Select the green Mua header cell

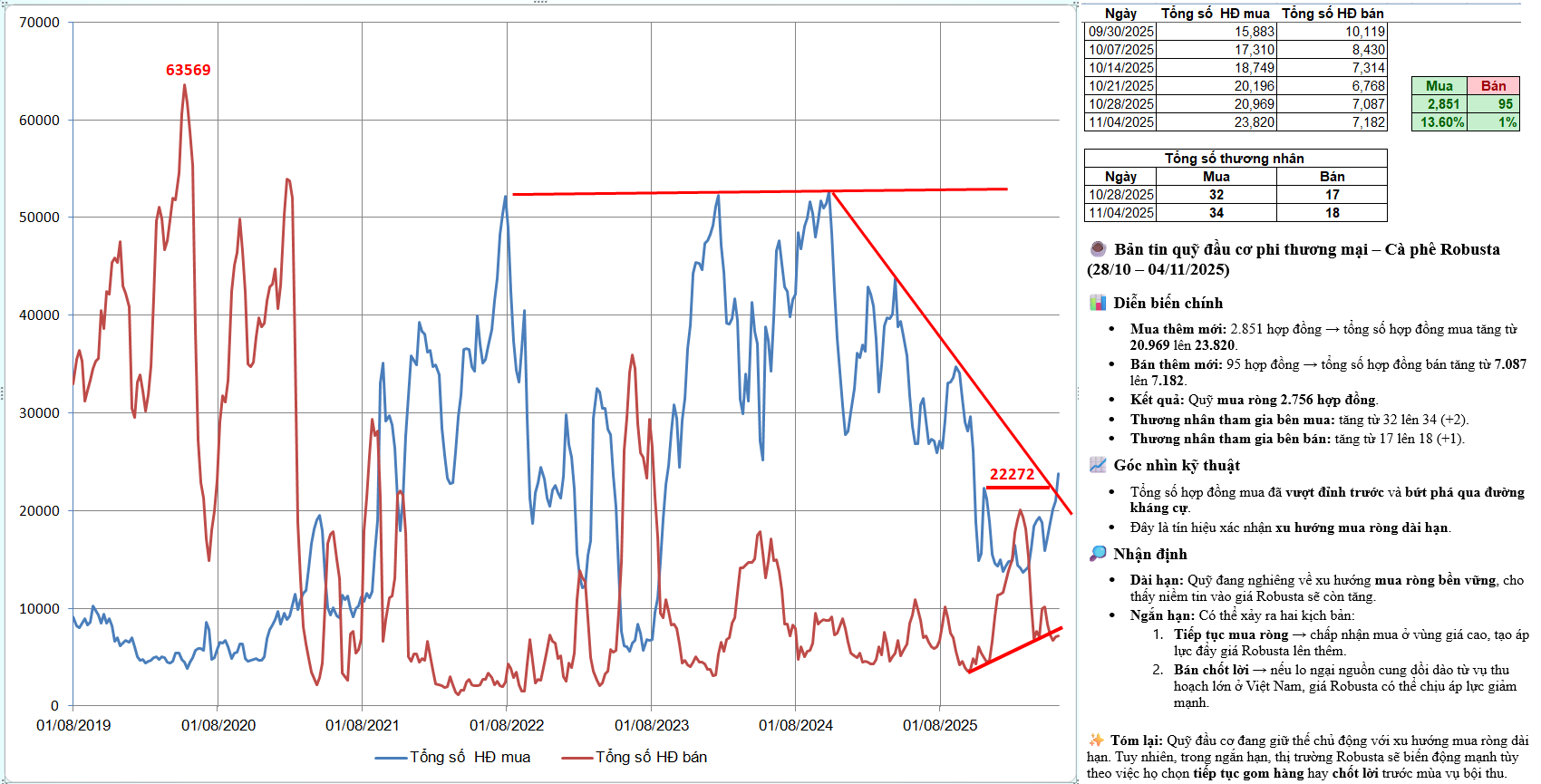pos(1439,86)
